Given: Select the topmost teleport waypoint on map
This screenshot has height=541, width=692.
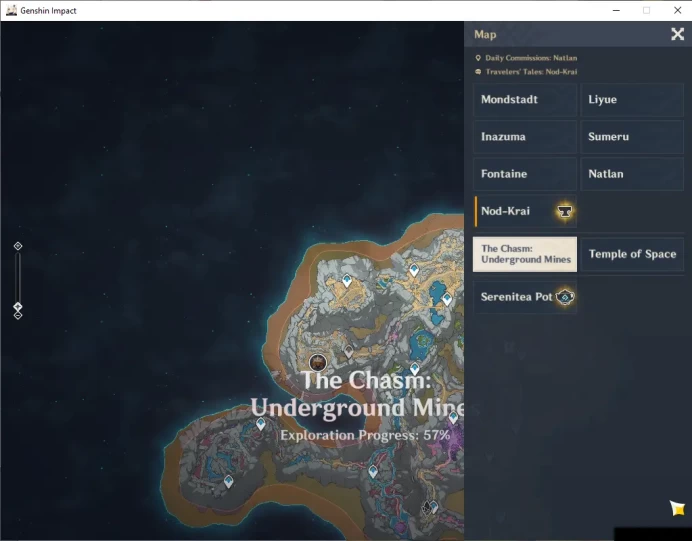Looking at the screenshot, I should pyautogui.click(x=414, y=270).
